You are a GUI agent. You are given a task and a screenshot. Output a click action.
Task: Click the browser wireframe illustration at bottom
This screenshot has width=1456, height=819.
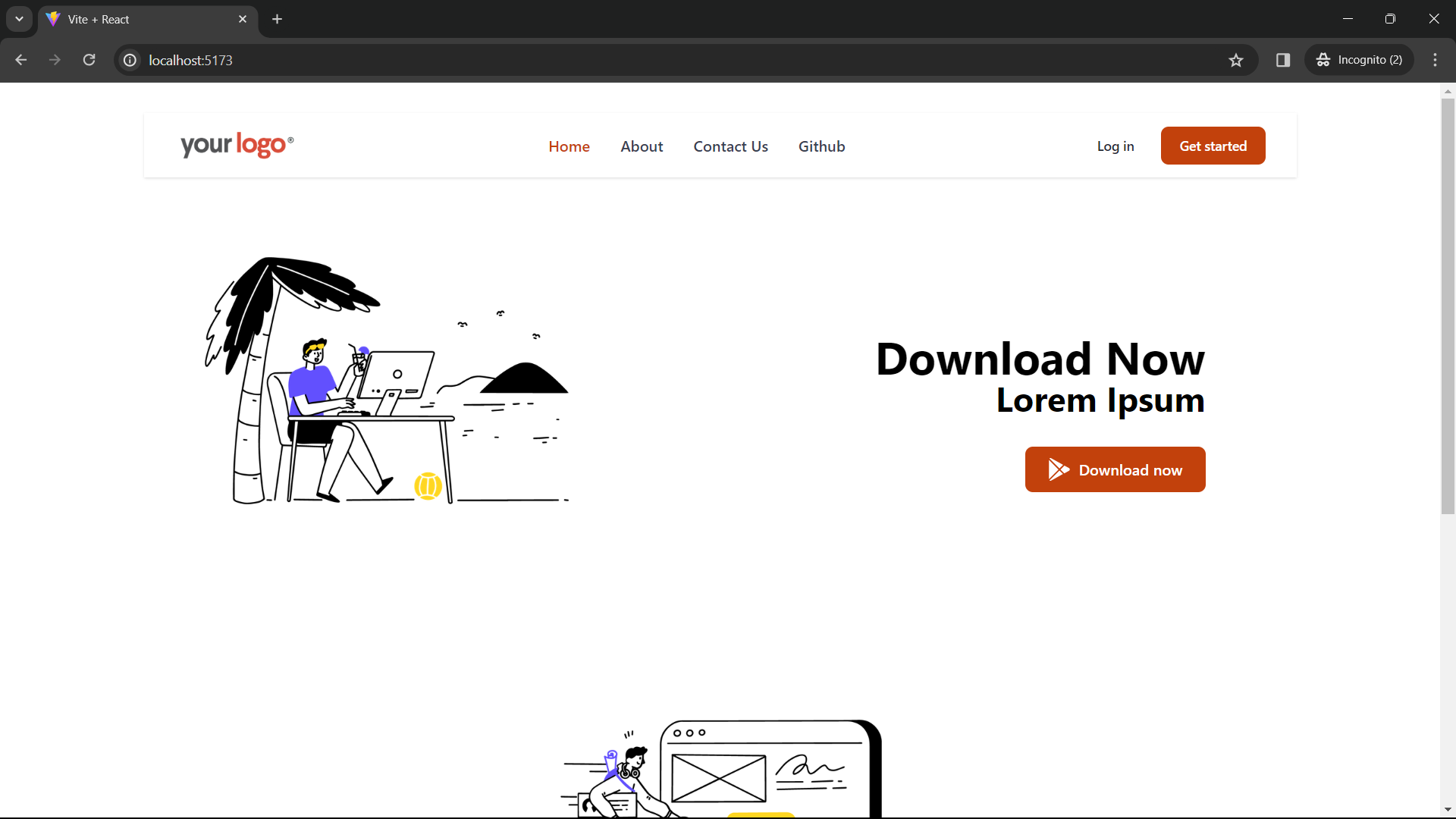click(720, 768)
